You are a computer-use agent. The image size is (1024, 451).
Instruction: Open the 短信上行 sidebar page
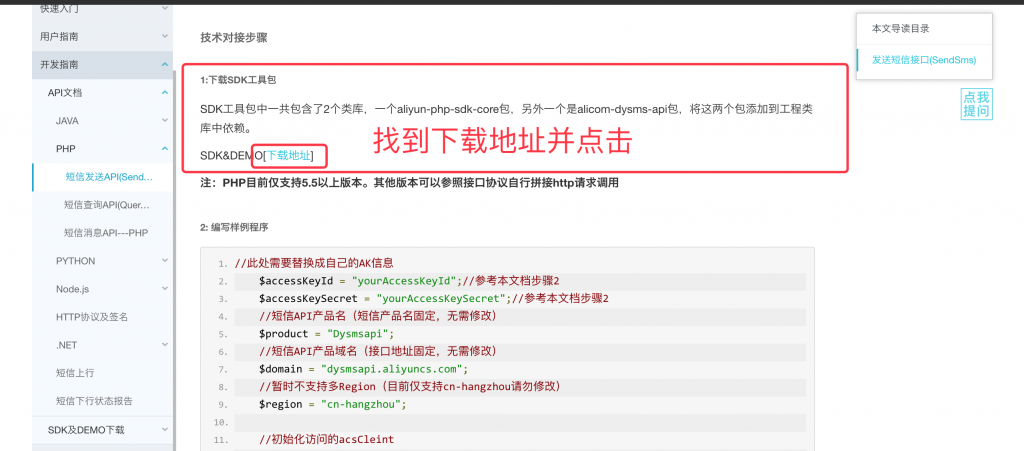(x=75, y=373)
